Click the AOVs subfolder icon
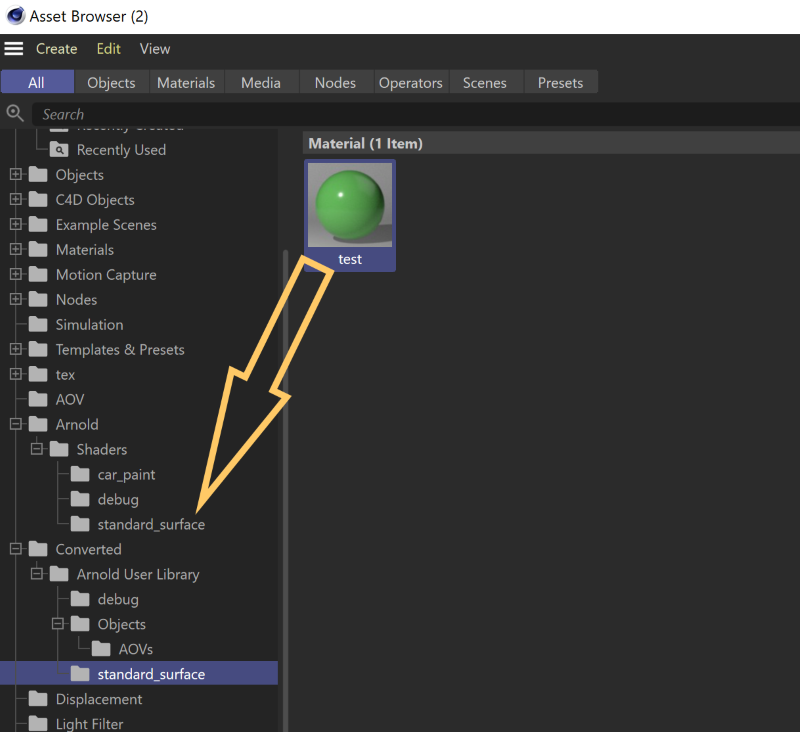Screen dimensions: 800x732 point(101,649)
